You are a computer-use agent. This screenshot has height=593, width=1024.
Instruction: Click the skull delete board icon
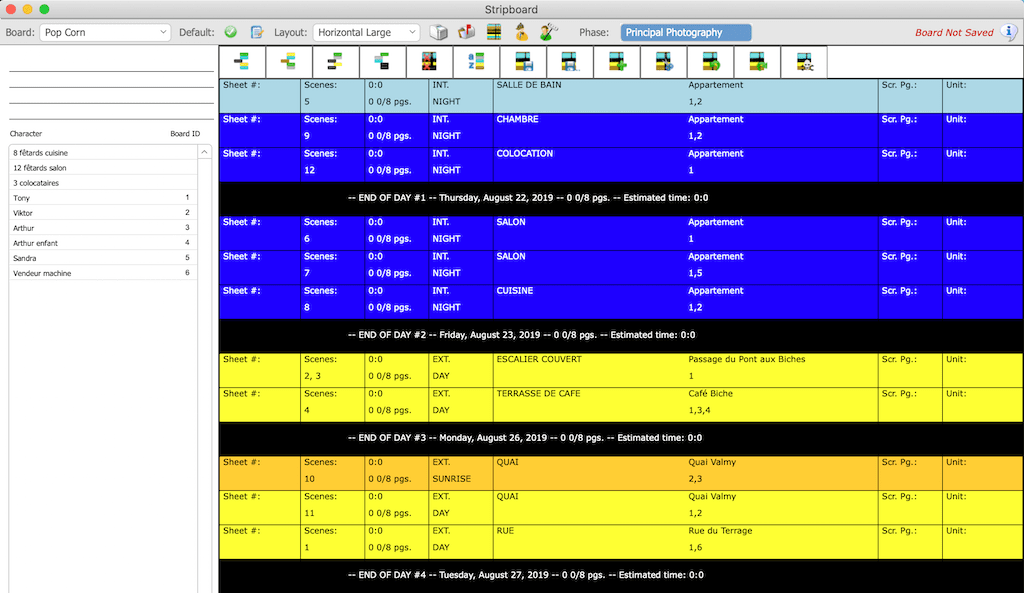[804, 62]
